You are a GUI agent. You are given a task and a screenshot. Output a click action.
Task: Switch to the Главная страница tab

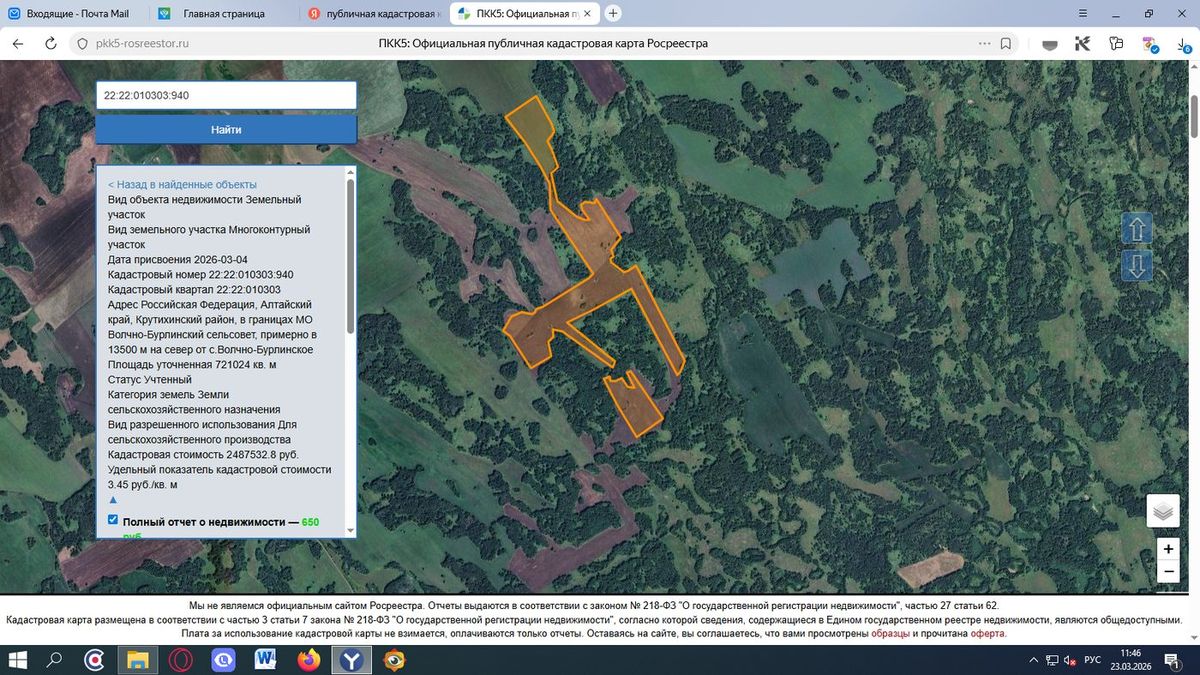coord(225,14)
